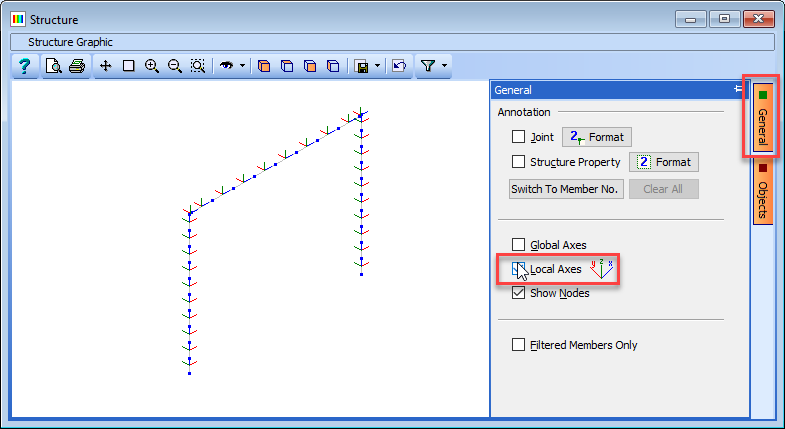785x429 pixels.
Task: Click the Clear All button
Action: 664,189
